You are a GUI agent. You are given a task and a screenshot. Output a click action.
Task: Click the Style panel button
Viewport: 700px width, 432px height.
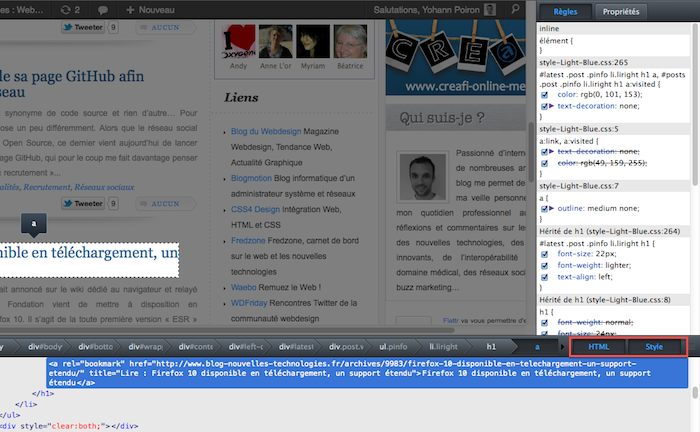654,346
